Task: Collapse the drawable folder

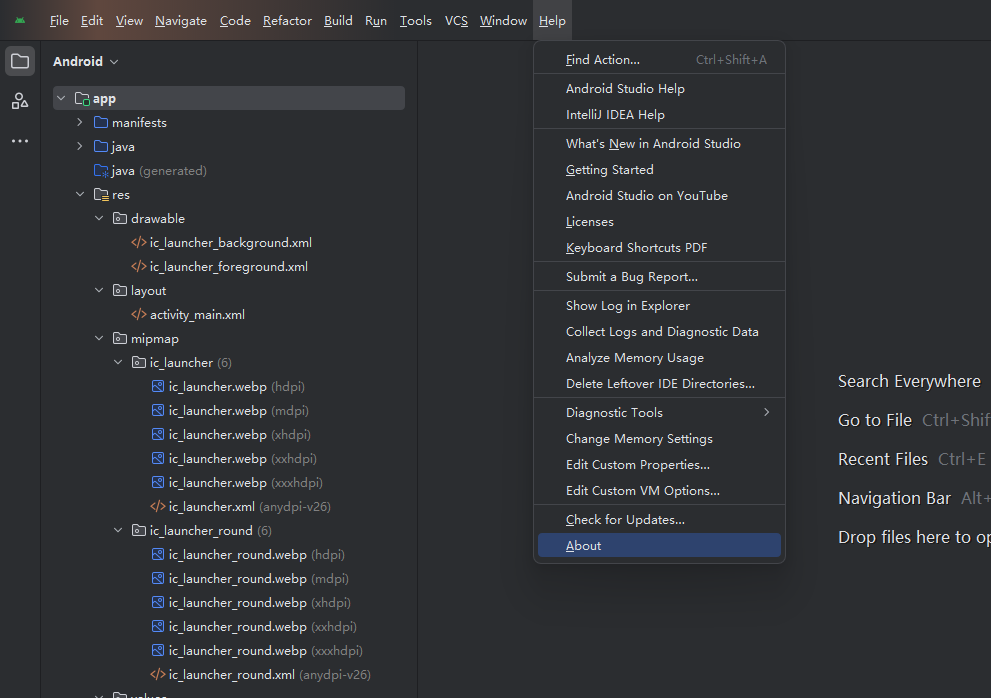Action: pyautogui.click(x=99, y=218)
